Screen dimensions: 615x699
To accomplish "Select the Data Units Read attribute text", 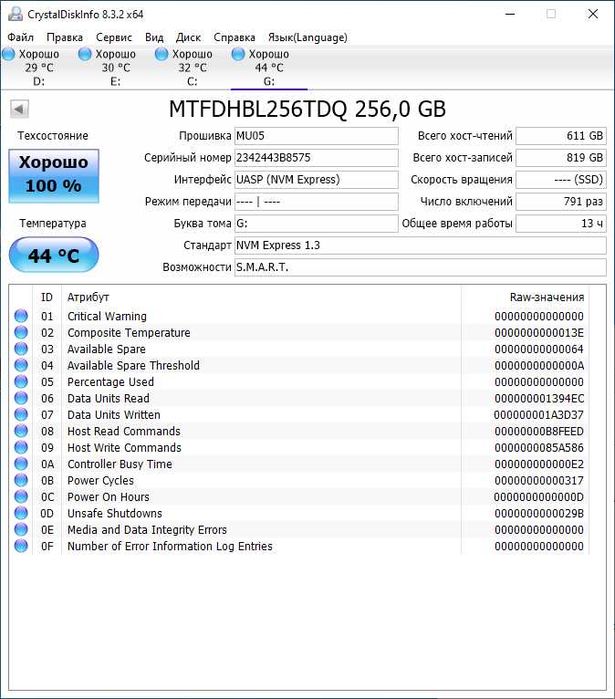I will (108, 398).
